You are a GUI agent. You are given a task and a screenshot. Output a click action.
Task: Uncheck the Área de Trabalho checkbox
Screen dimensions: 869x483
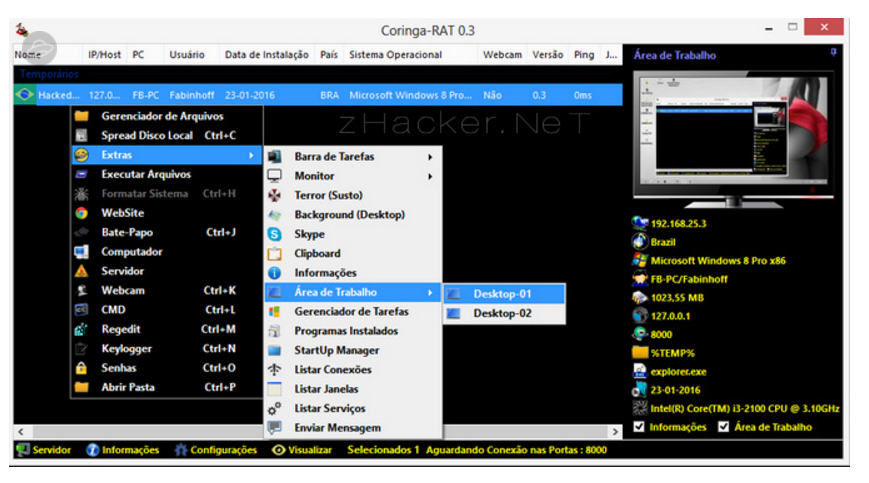[723, 427]
